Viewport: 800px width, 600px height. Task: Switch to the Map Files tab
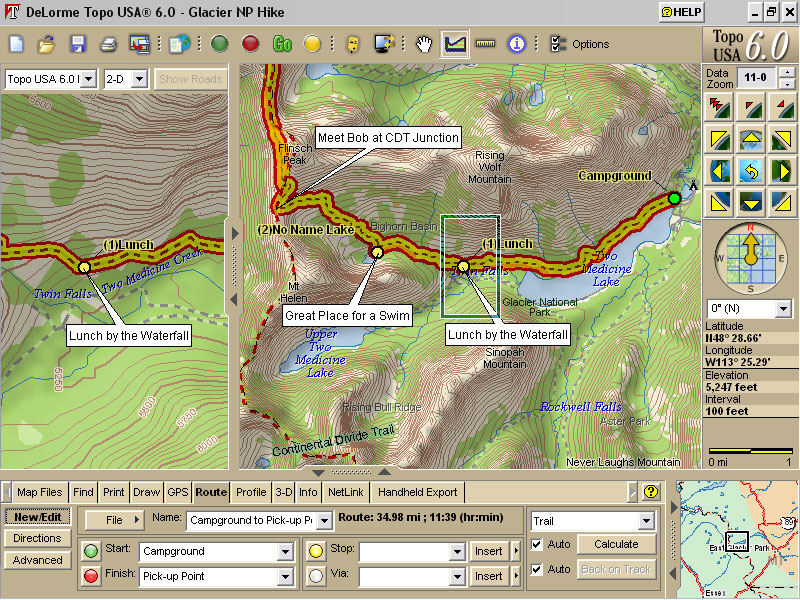coord(39,492)
